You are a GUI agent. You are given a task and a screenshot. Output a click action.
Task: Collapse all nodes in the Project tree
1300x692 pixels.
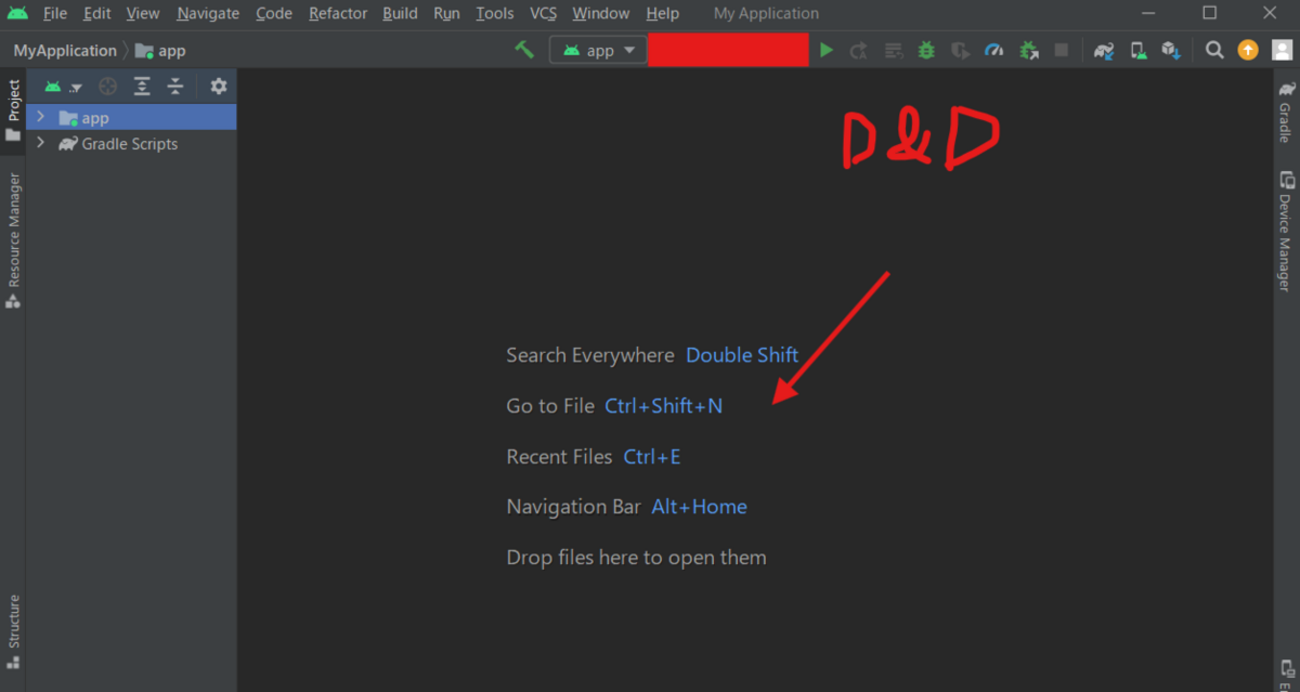pos(175,86)
